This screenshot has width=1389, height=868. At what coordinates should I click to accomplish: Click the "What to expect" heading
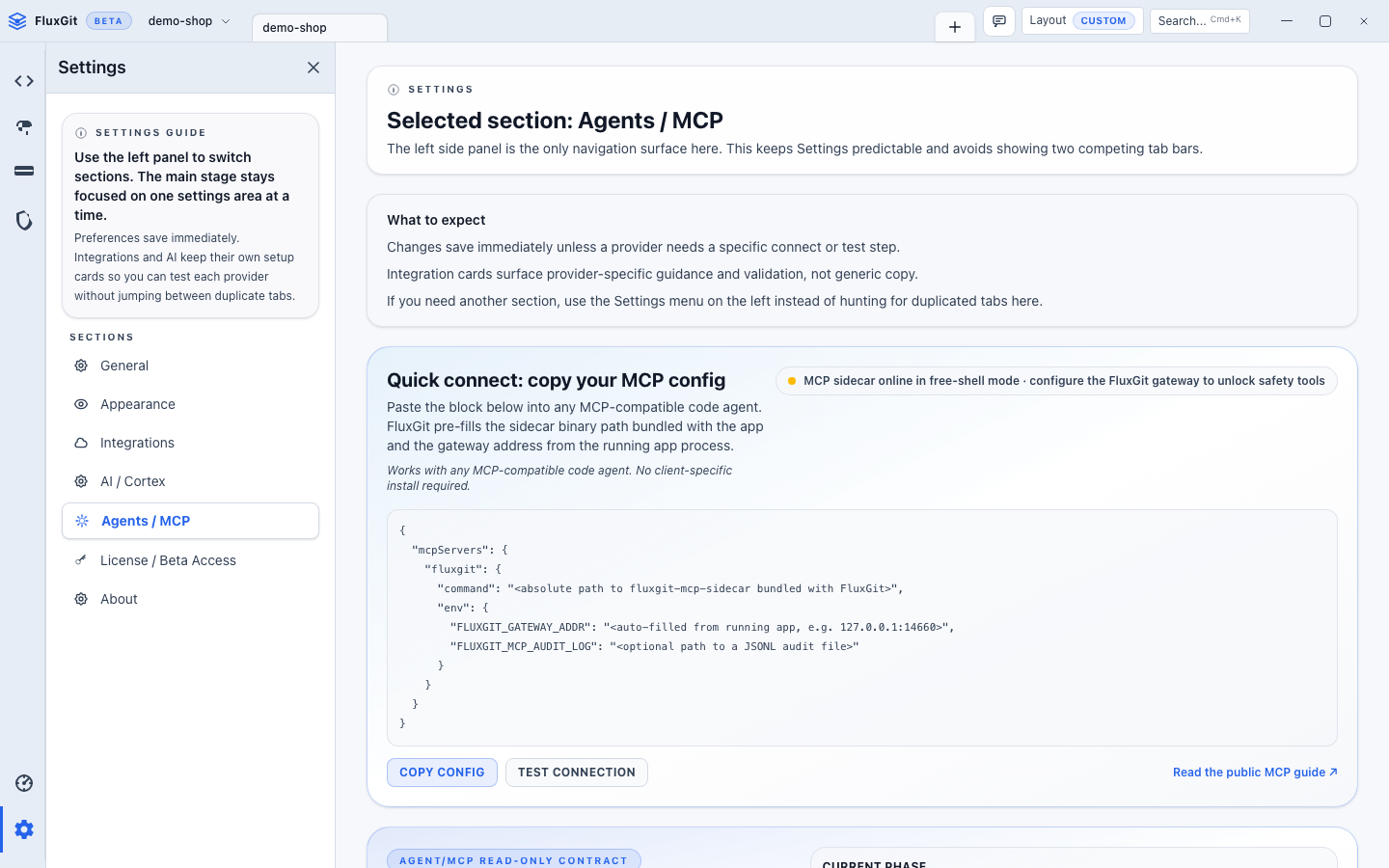point(436,220)
